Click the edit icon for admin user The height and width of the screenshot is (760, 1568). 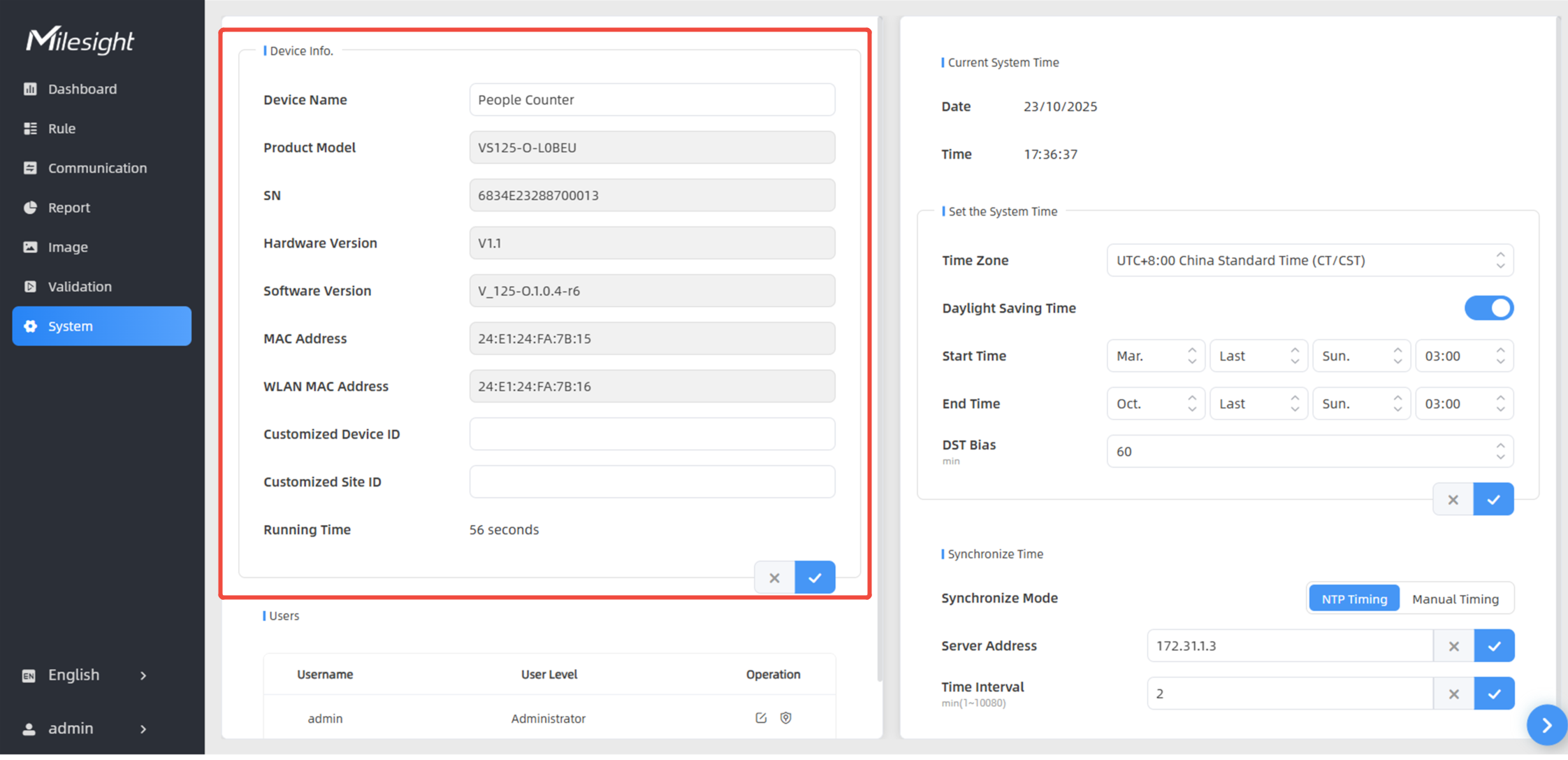point(761,718)
